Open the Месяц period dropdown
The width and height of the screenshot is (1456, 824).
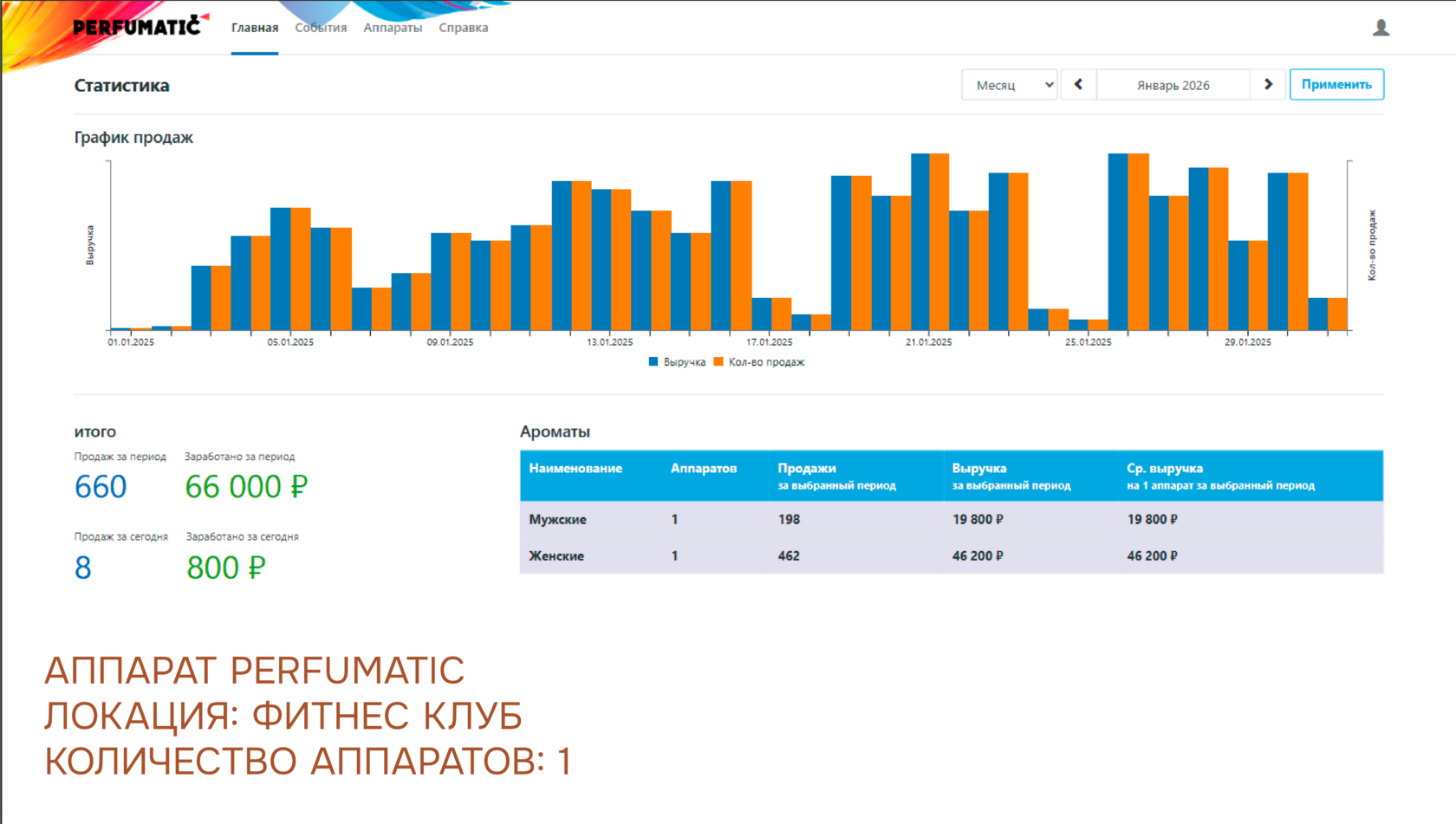pyautogui.click(x=1009, y=85)
